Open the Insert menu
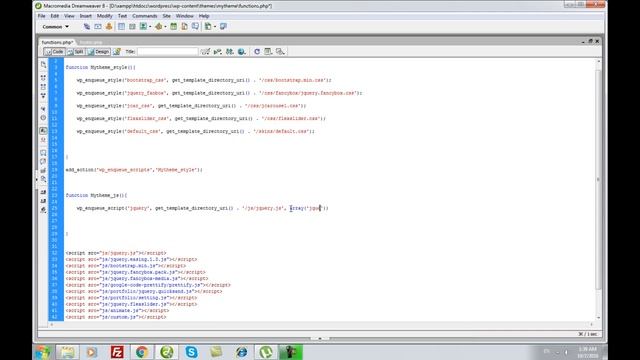 pyautogui.click(x=86, y=16)
